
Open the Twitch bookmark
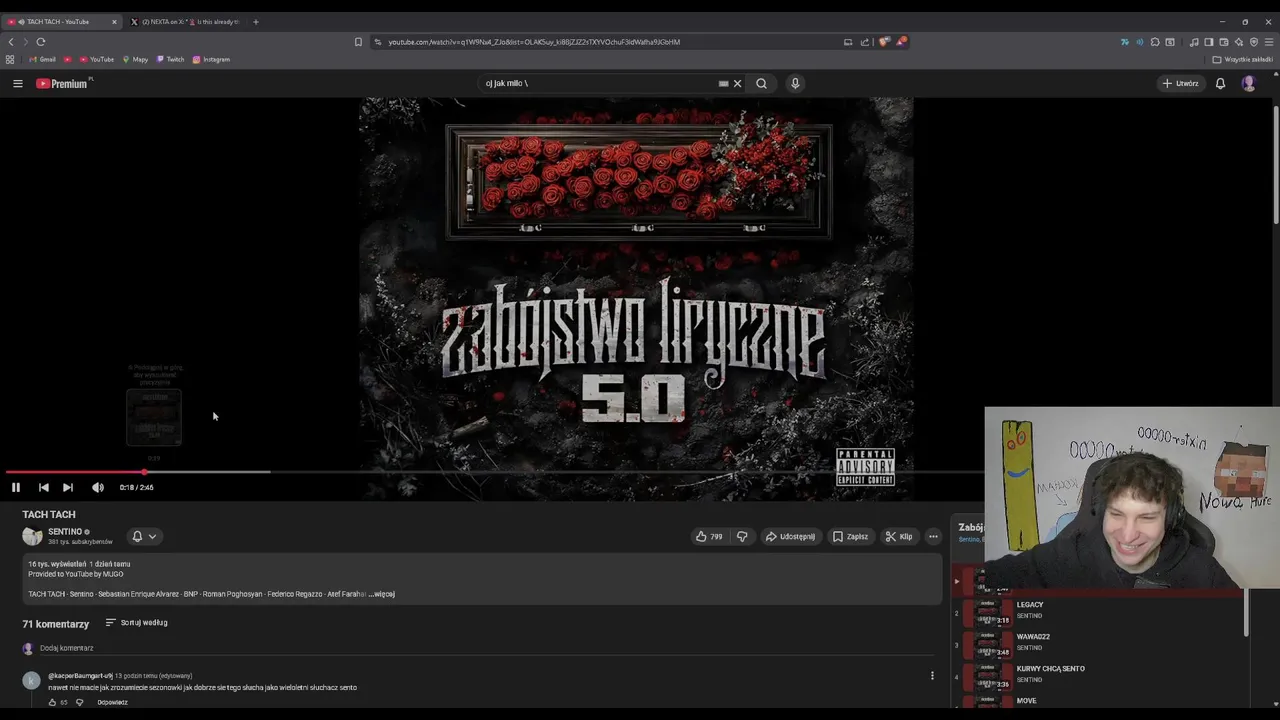pos(171,59)
